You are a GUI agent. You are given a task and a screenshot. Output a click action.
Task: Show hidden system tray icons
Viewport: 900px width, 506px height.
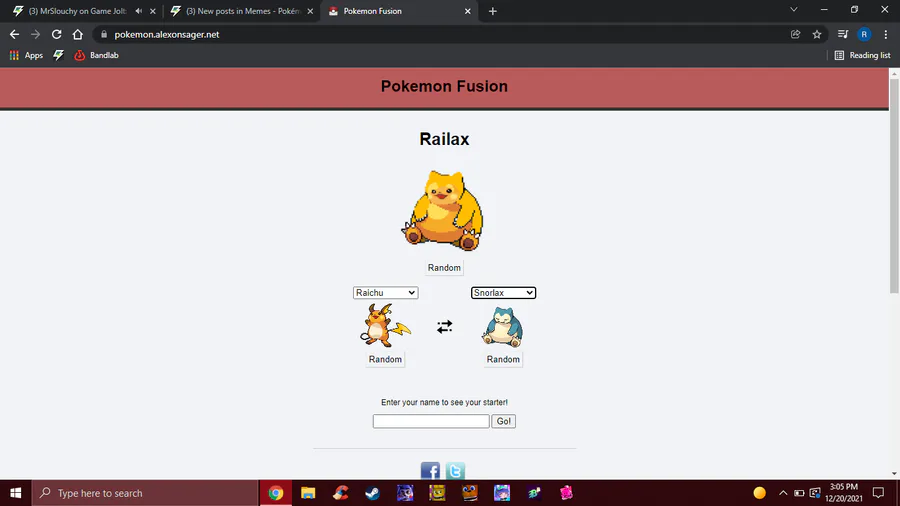783,493
